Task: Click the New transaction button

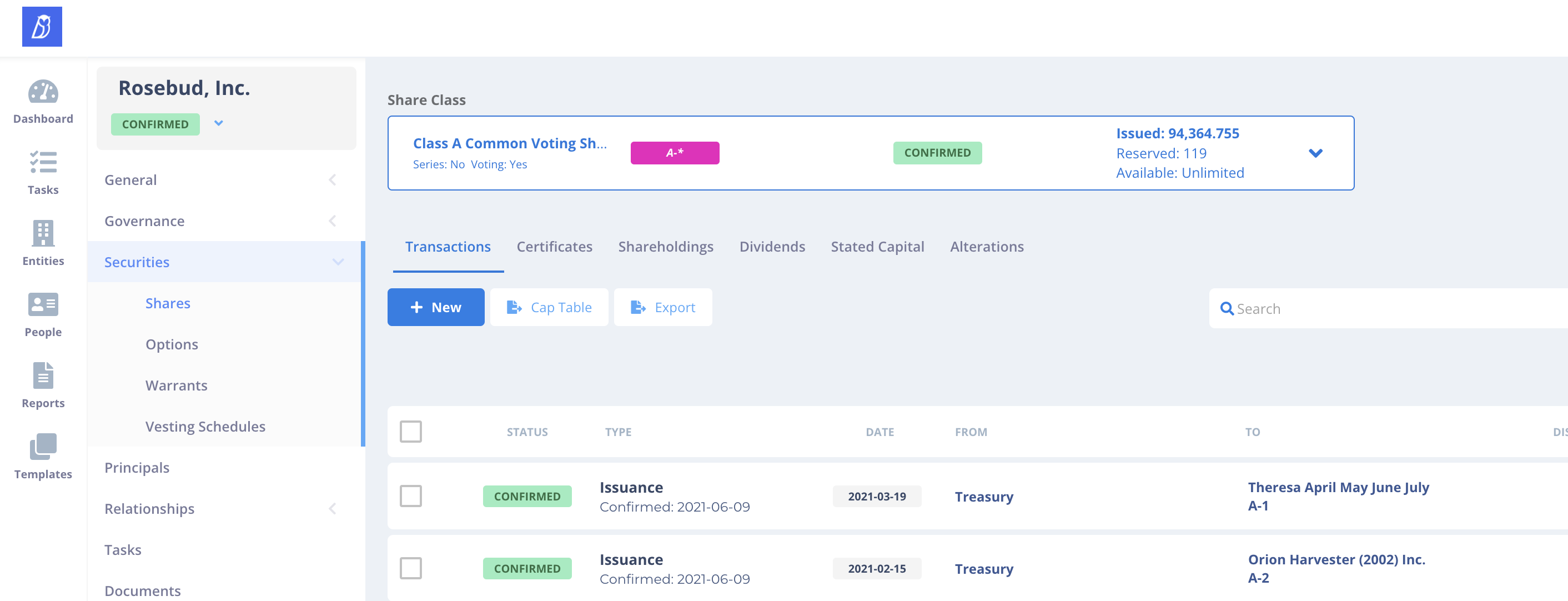Action: point(436,308)
